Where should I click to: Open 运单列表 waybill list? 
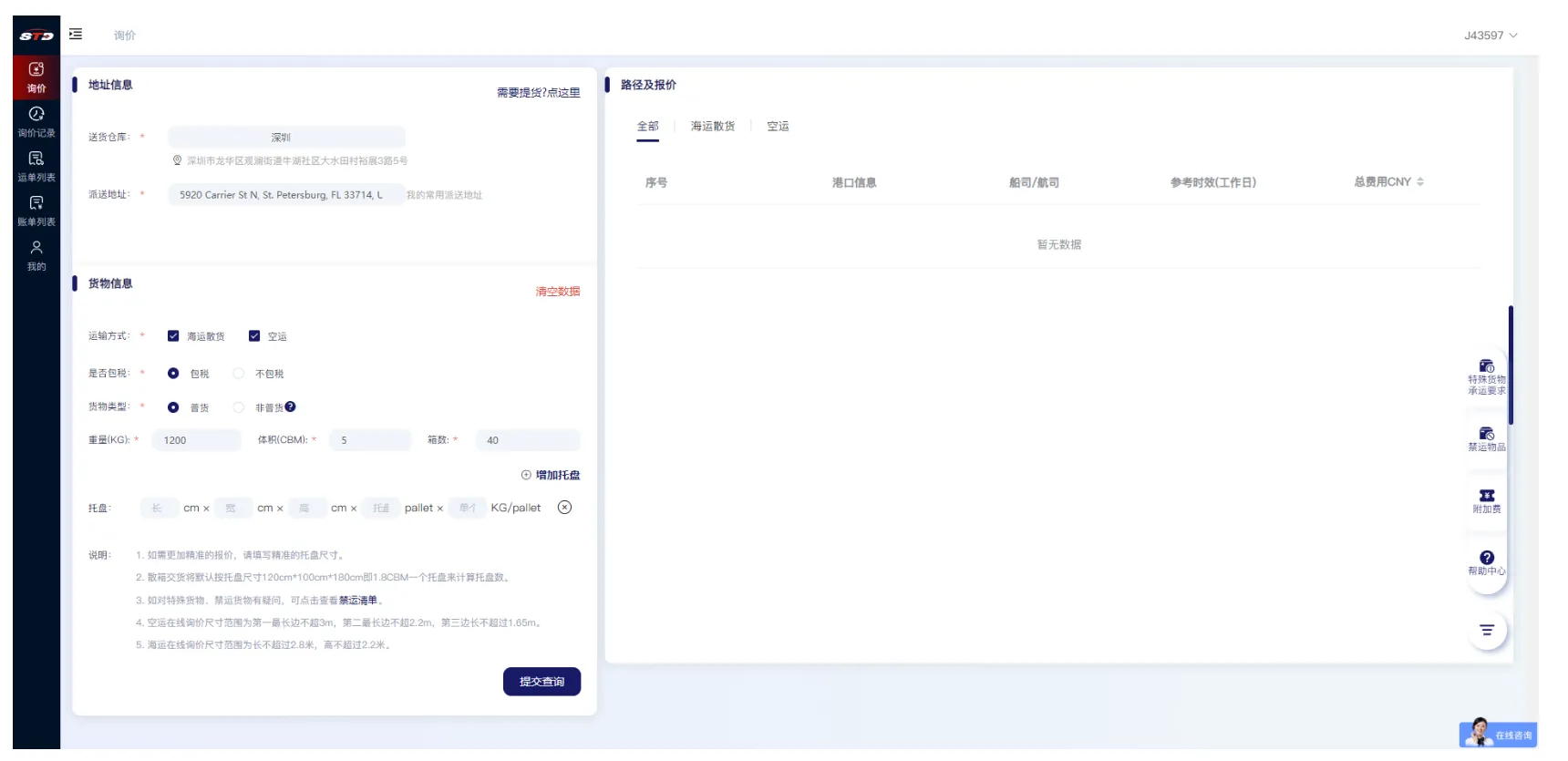[36, 166]
